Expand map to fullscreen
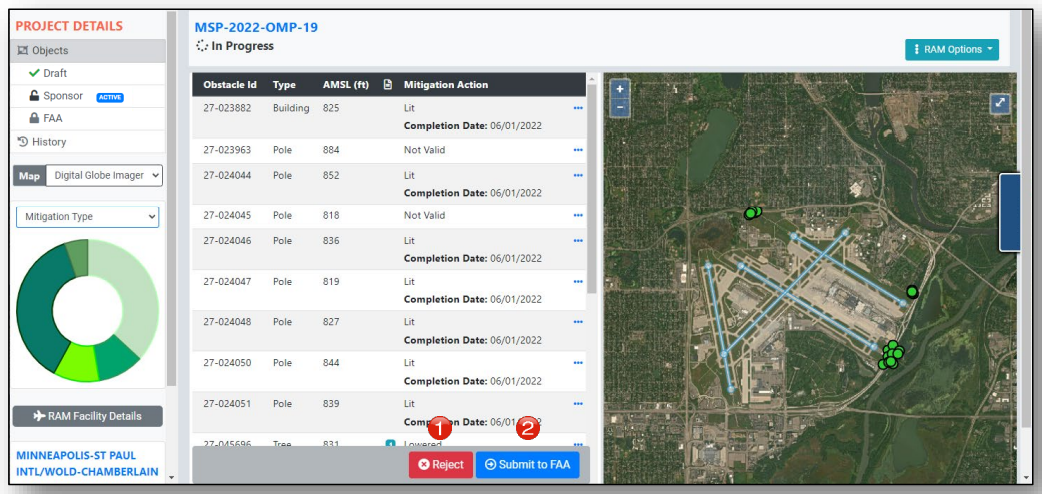The image size is (1042, 494). pos(1000,103)
